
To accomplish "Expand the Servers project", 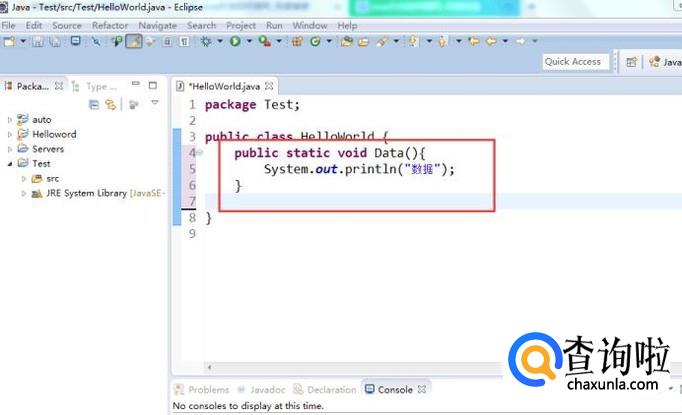I will point(10,149).
